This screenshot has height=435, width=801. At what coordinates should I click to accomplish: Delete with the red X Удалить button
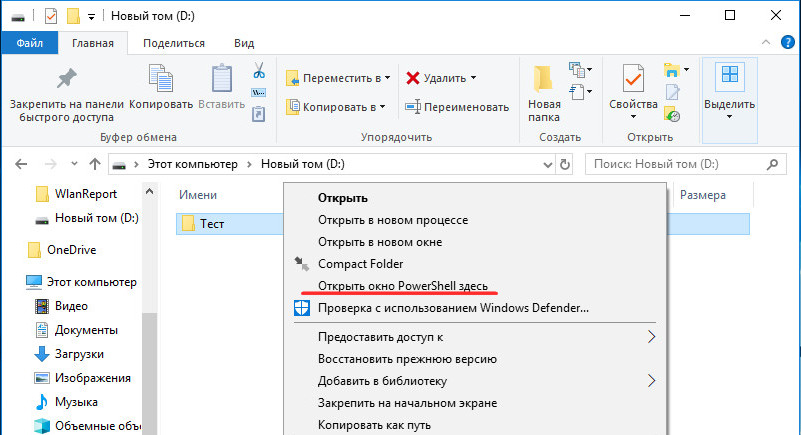click(436, 78)
